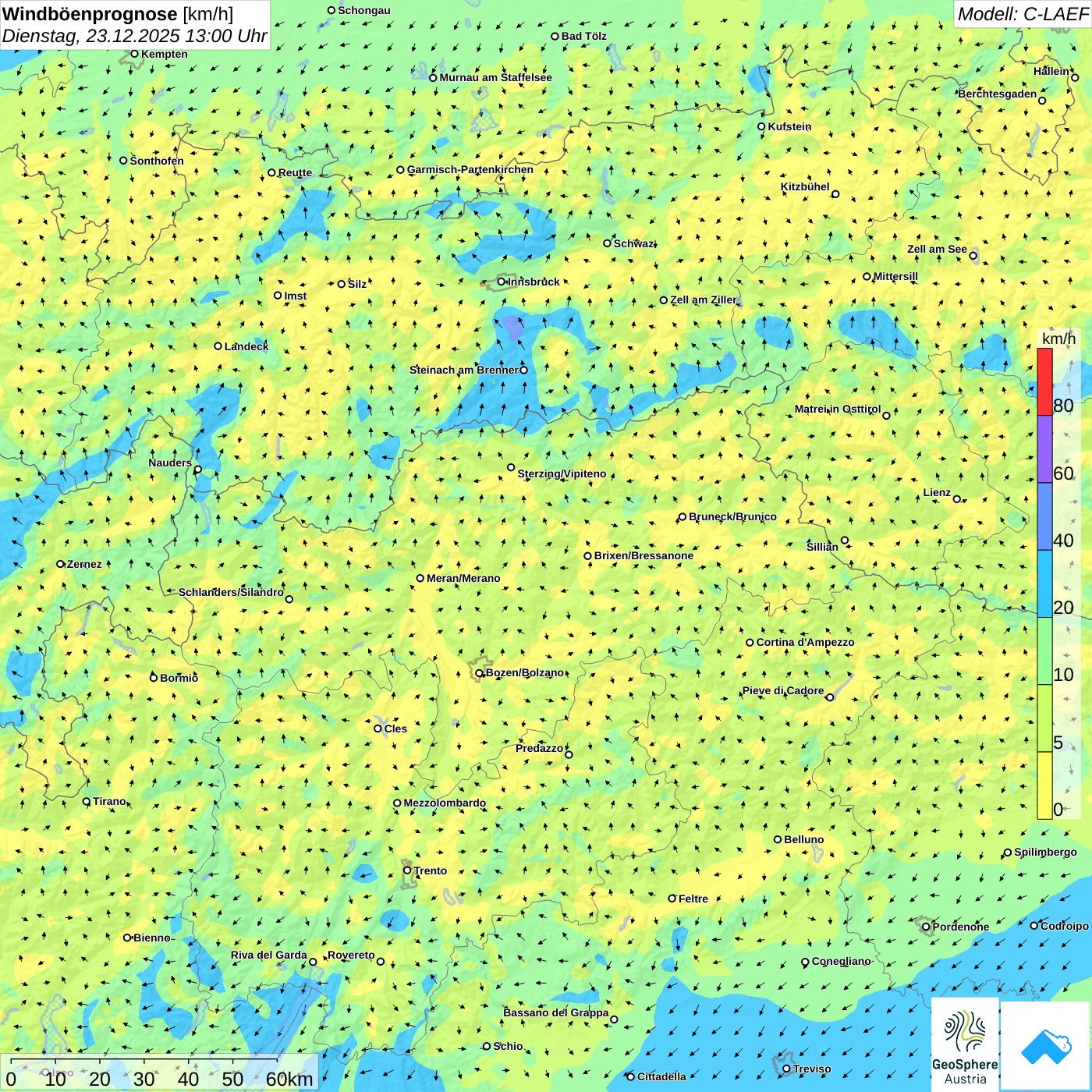Click the Lienz label

937,492
